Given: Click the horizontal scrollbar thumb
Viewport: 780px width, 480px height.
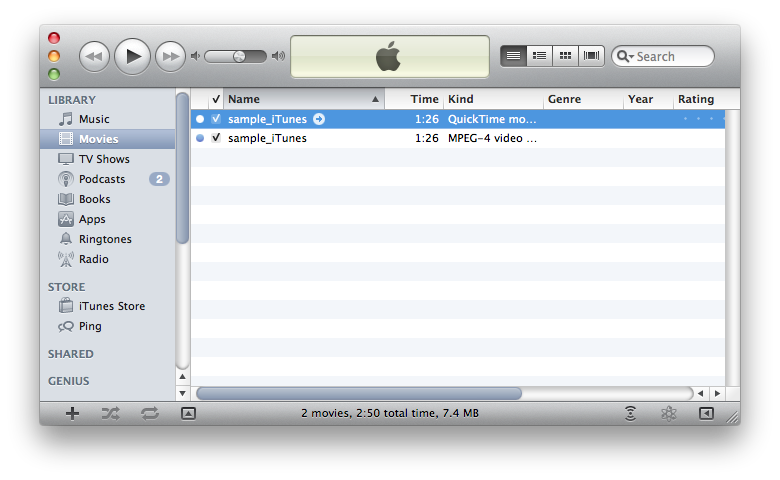Looking at the screenshot, I should (x=359, y=393).
